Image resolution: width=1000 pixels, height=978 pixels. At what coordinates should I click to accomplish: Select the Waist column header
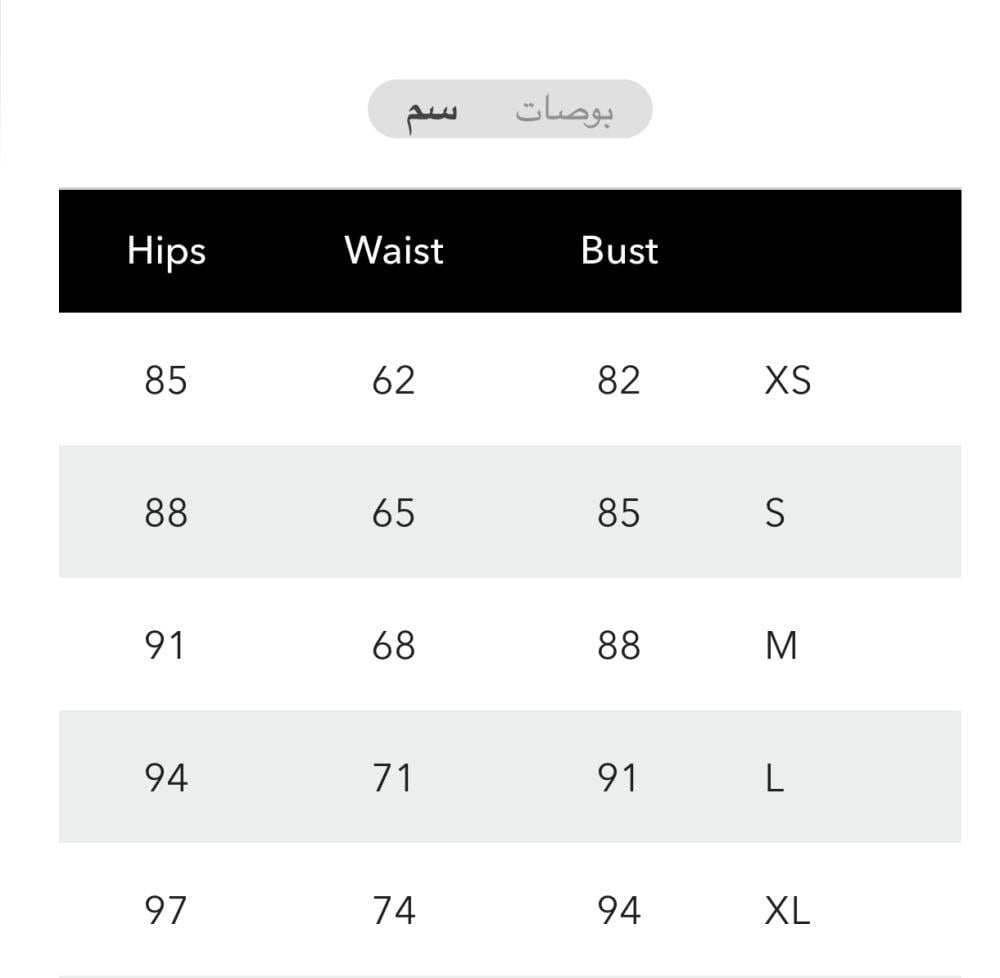[394, 250]
